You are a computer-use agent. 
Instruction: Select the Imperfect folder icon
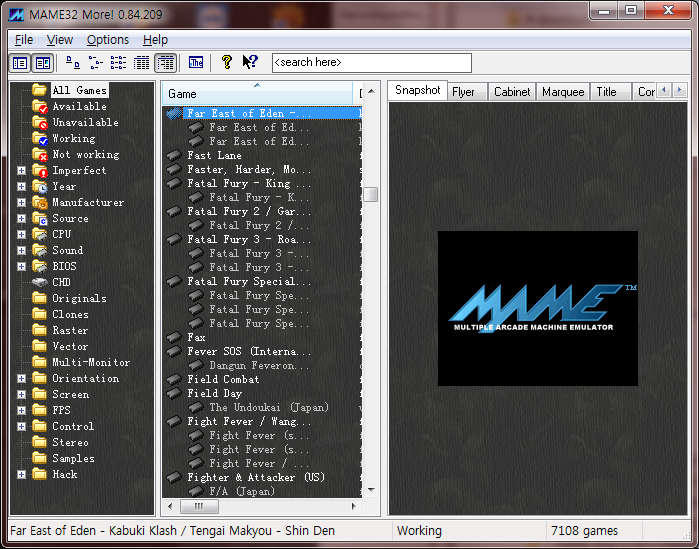click(x=40, y=171)
